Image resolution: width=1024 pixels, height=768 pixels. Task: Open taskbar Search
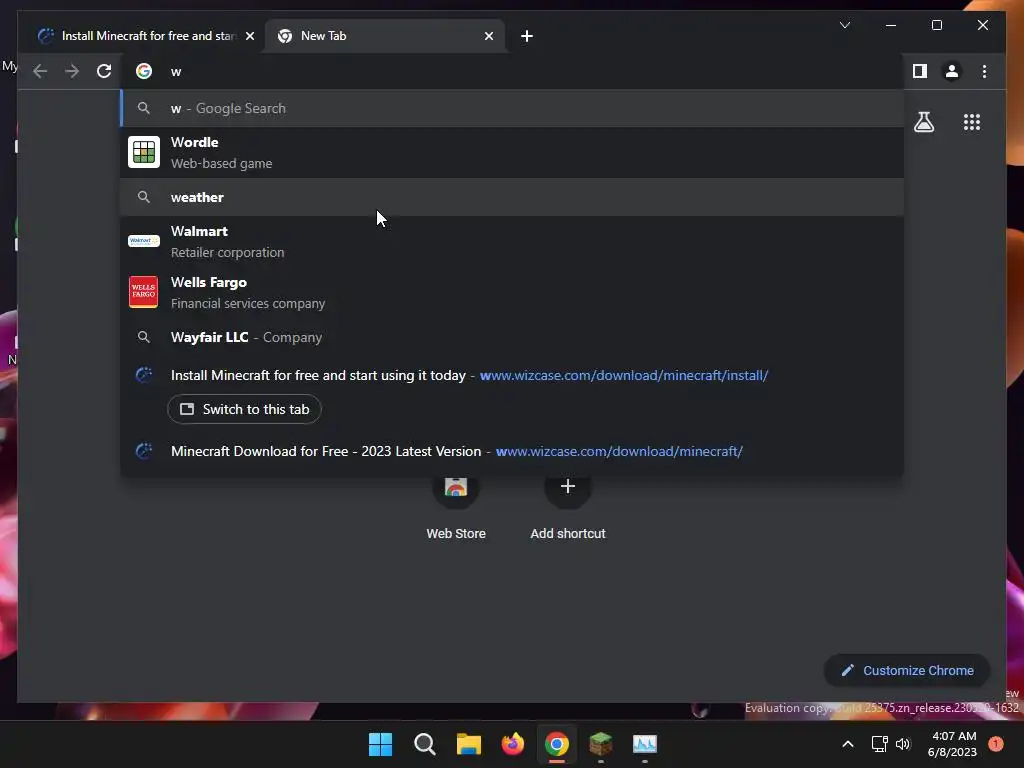click(424, 744)
